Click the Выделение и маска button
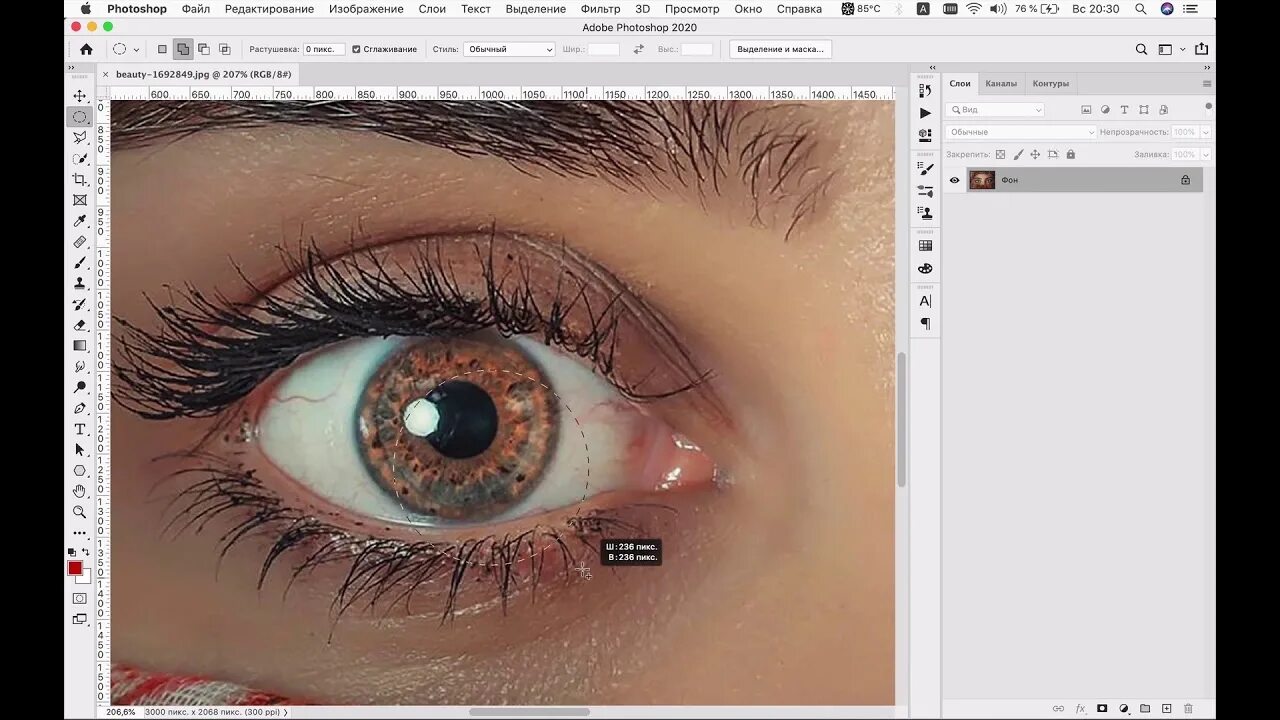Viewport: 1280px width, 720px height. [x=780, y=49]
